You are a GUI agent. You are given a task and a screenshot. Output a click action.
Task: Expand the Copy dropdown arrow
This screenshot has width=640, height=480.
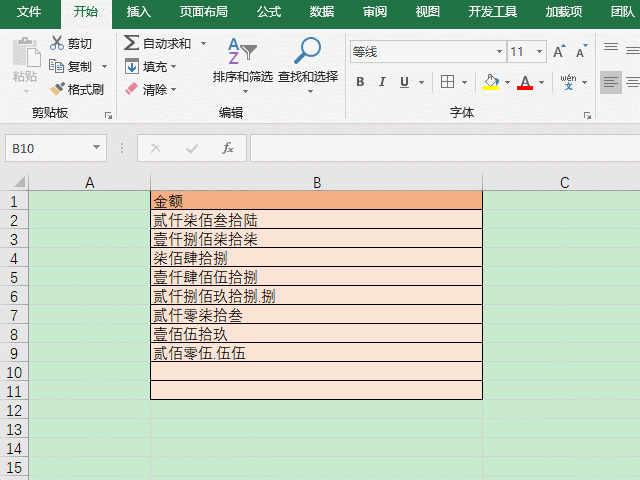pos(104,66)
